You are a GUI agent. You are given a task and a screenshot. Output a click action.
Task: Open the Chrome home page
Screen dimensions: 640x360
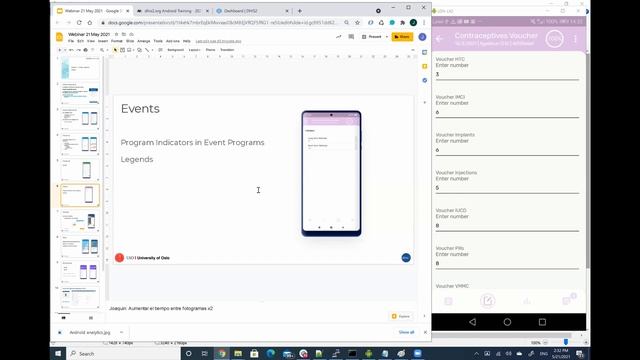tap(90, 23)
